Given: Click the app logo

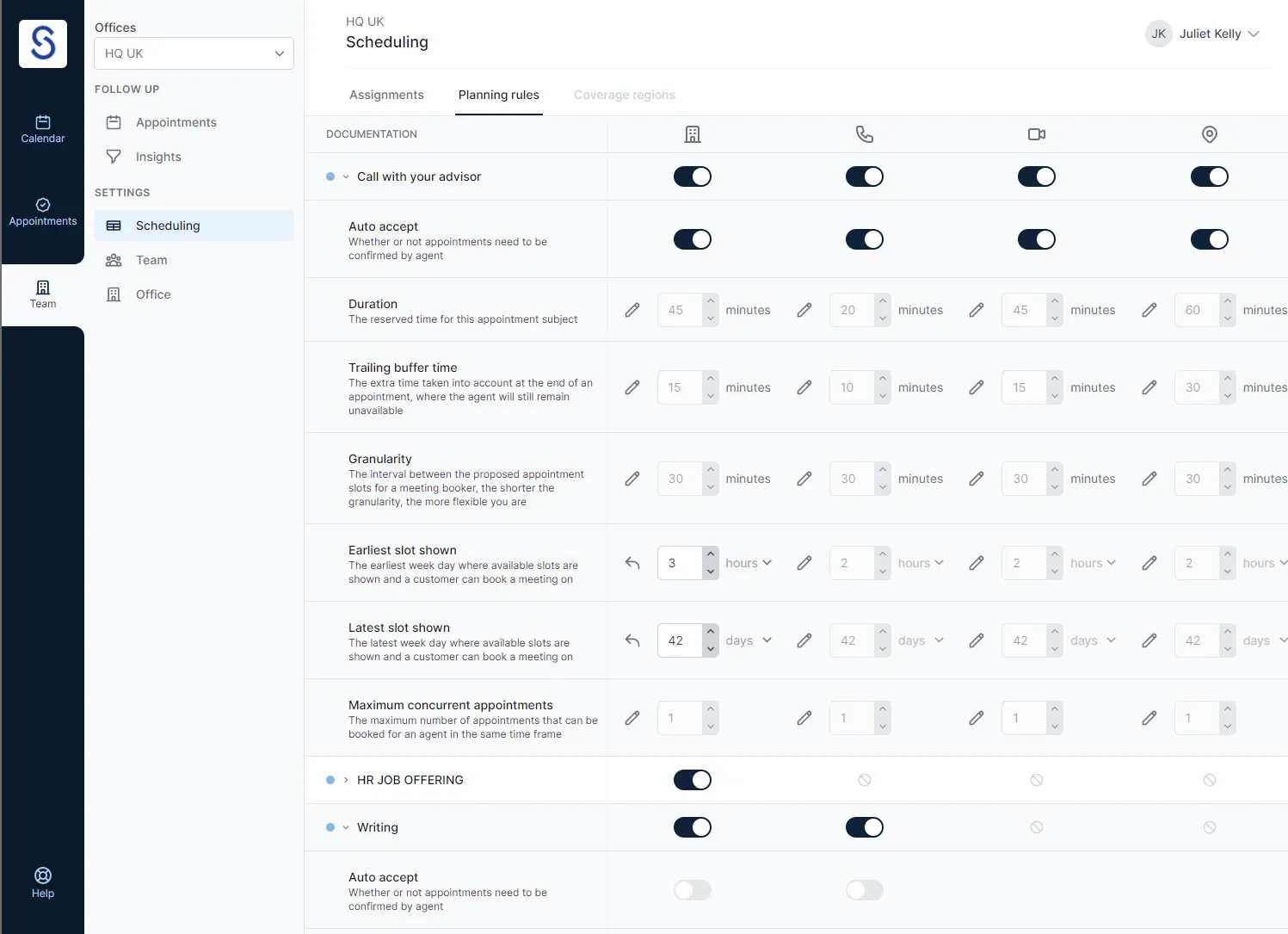Looking at the screenshot, I should click(43, 44).
